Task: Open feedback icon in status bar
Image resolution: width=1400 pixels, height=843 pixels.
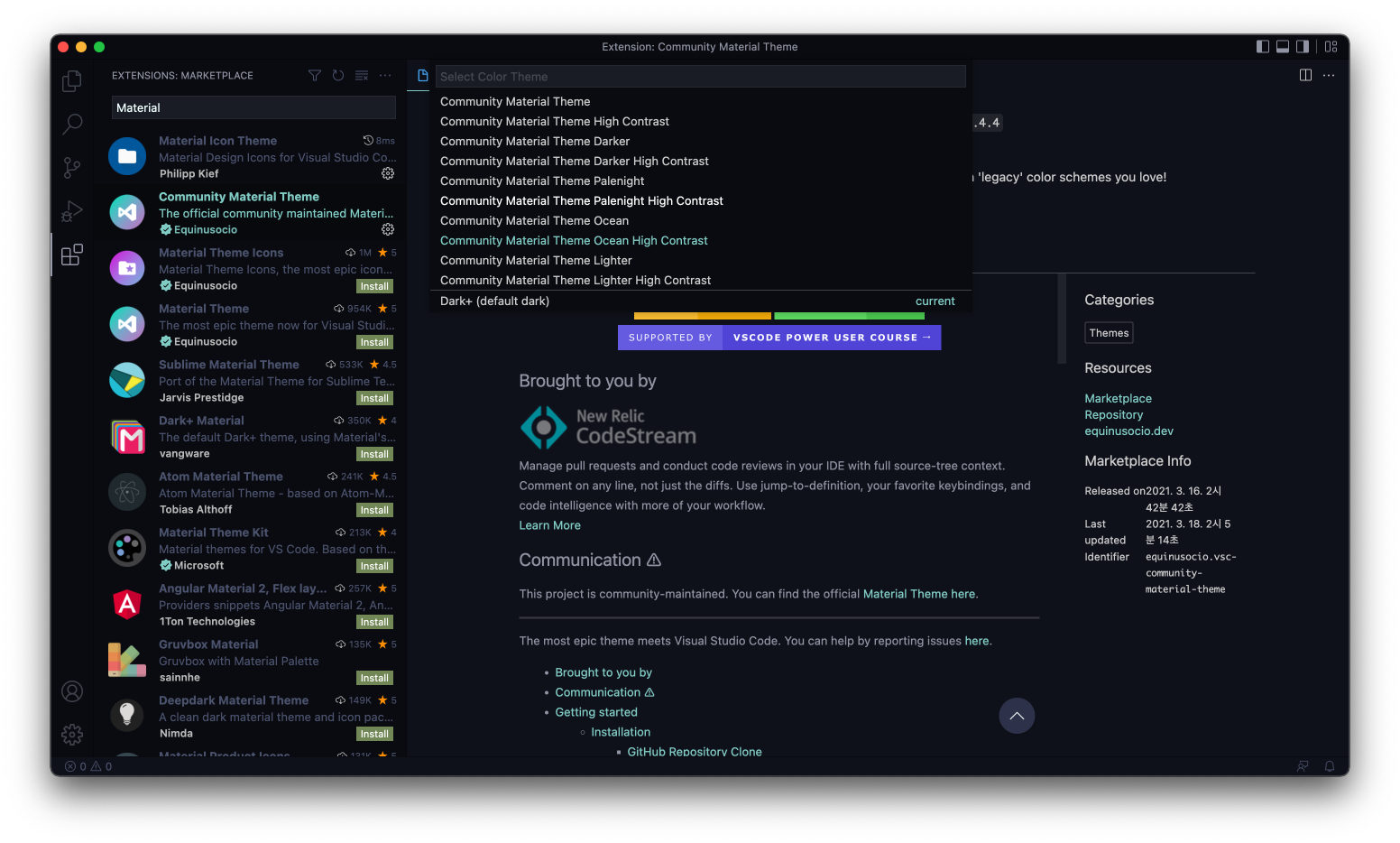Action: click(x=1303, y=766)
